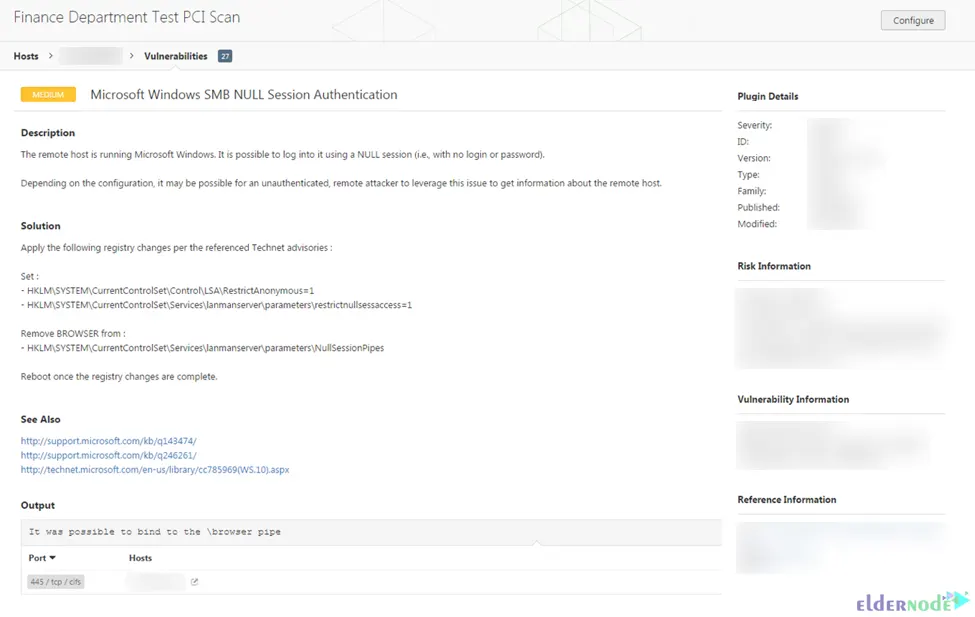Click the Remove BROWSER from line
The width and height of the screenshot is (975, 617).
click(73, 333)
